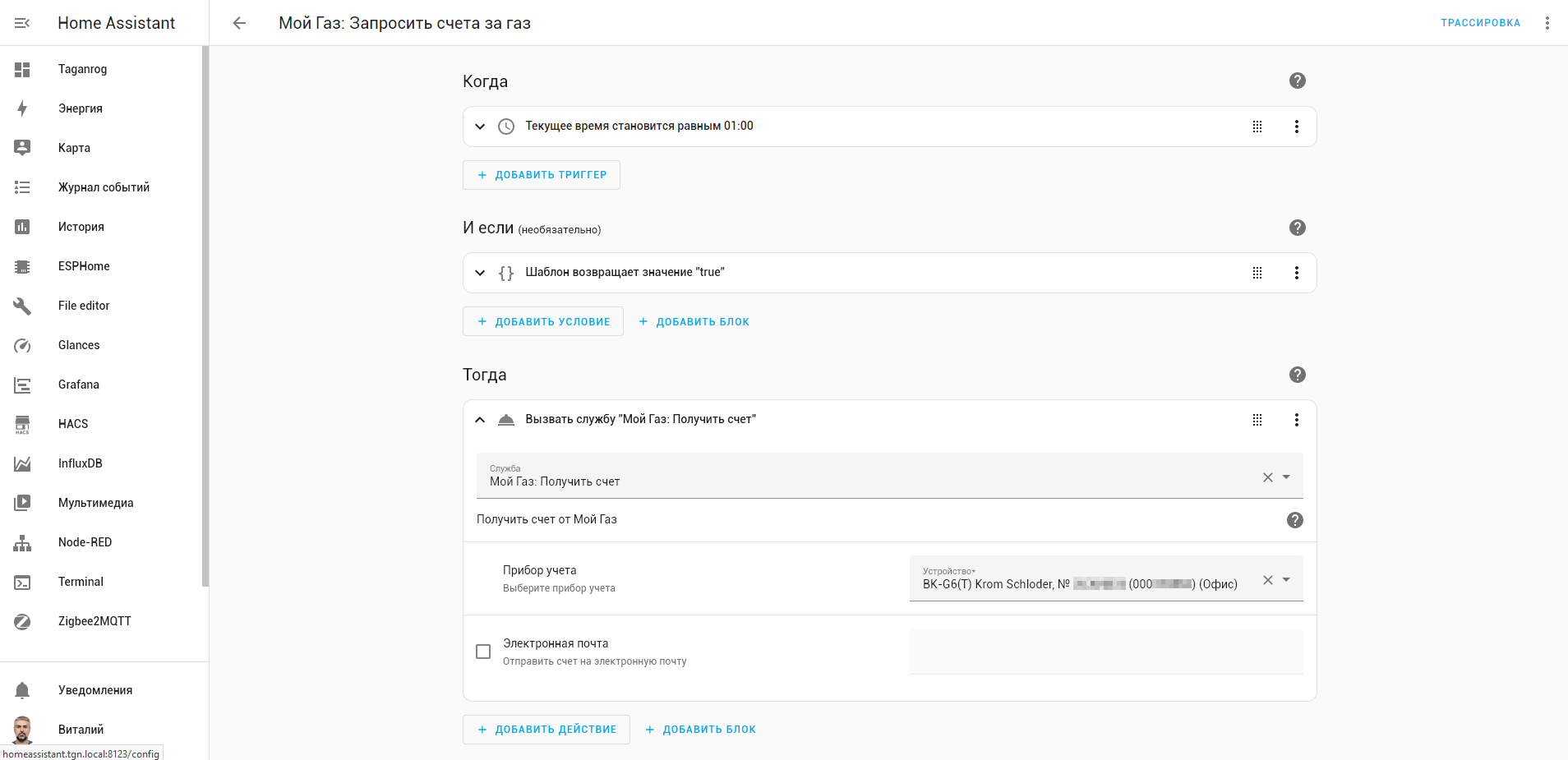Click the email address input field
Screen dimensions: 1568x760
1106,652
